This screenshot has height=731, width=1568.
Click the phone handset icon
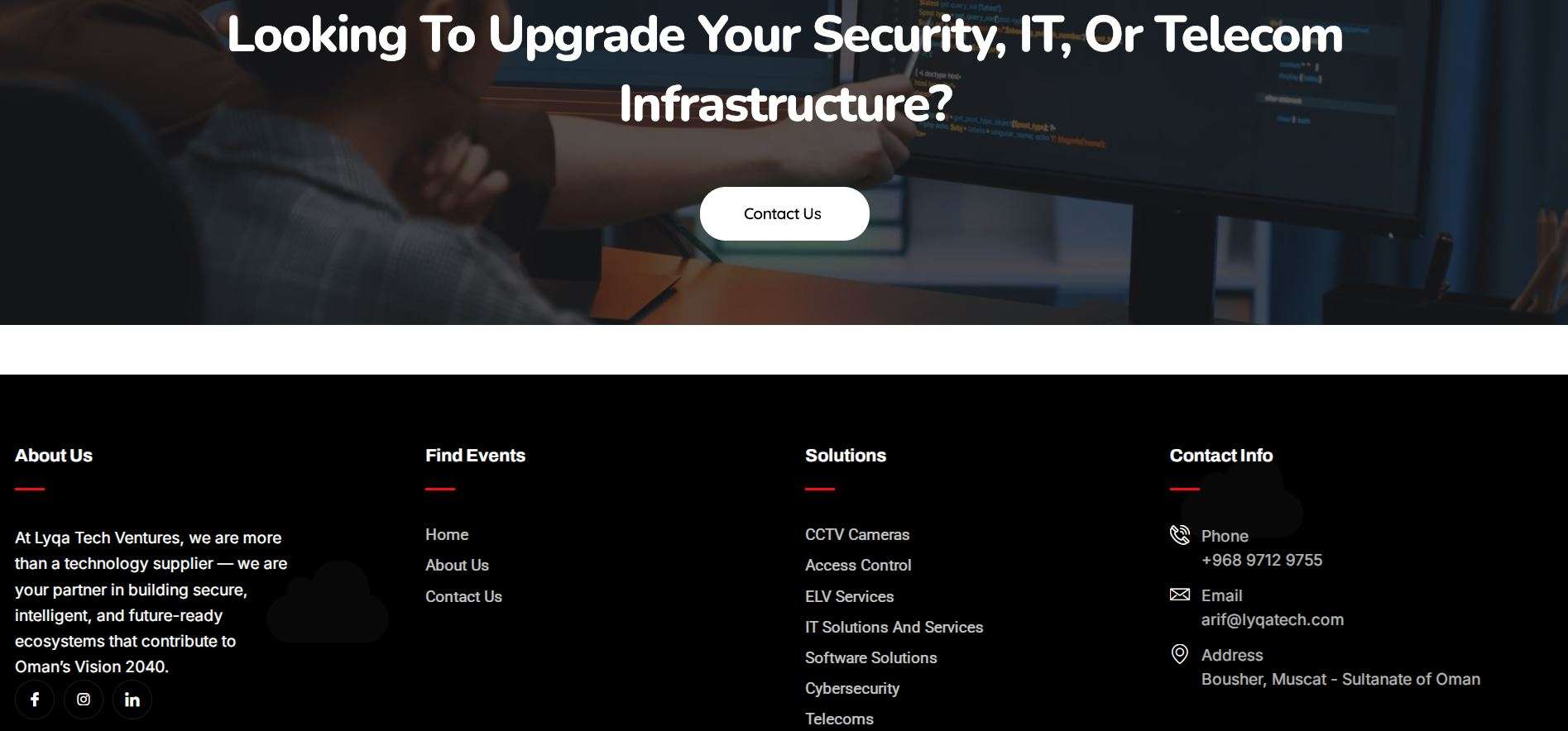pos(1180,535)
